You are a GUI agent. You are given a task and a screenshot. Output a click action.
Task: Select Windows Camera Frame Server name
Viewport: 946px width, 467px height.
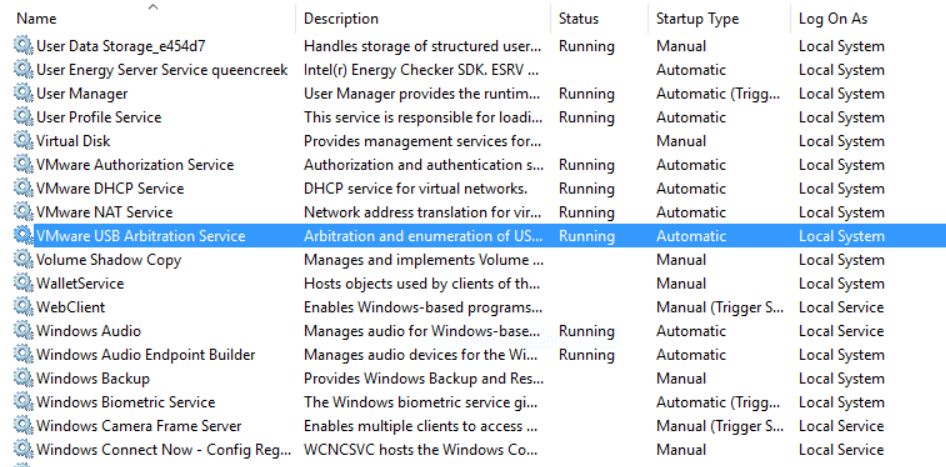139,425
